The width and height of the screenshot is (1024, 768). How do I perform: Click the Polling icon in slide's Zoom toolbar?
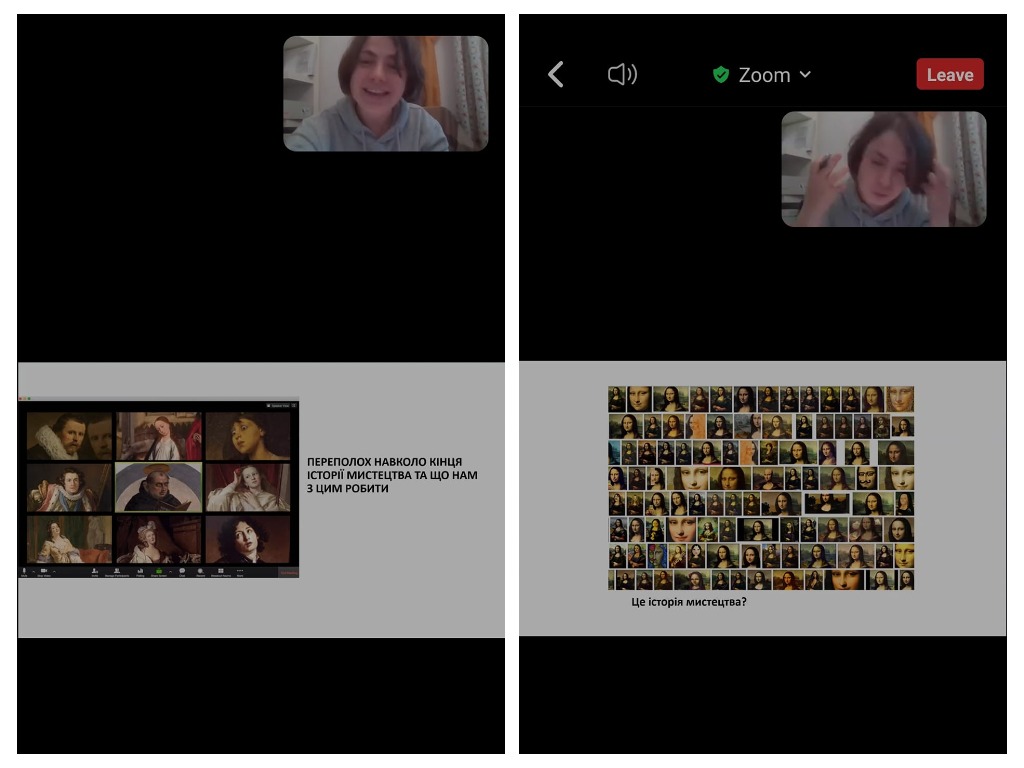(140, 571)
